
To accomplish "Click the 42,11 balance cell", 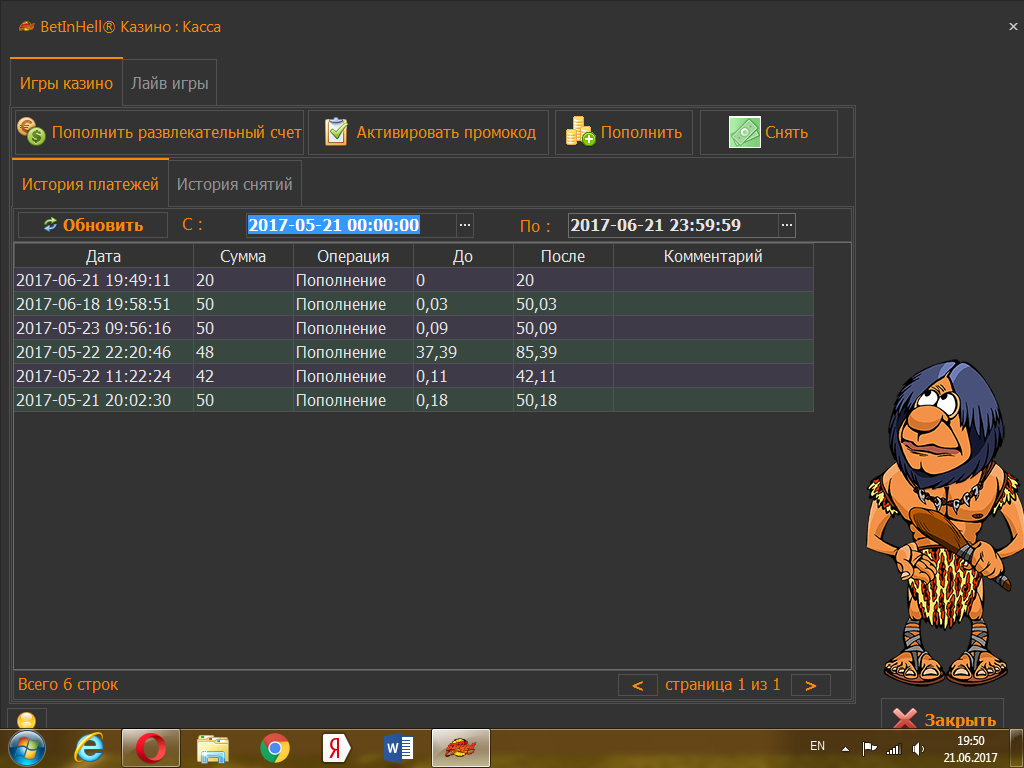I will [x=563, y=376].
